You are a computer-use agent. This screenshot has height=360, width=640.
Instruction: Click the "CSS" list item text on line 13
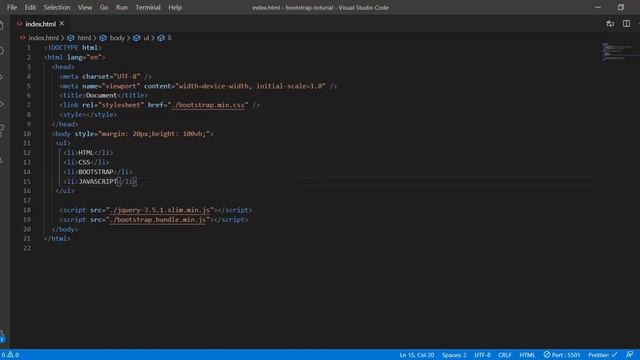[84, 162]
